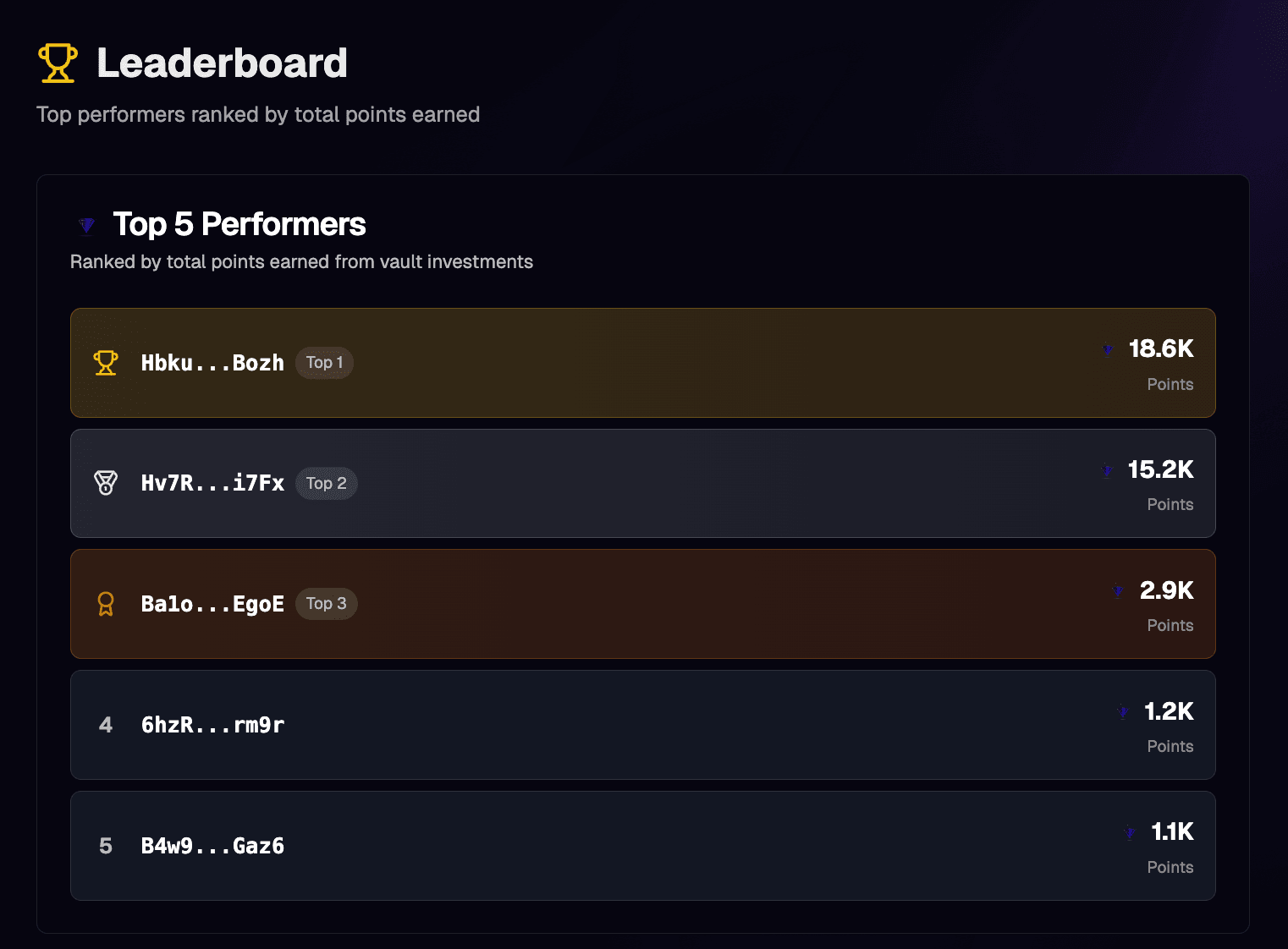Viewport: 1288px width, 949px height.
Task: Click the gem icon next to 18.6K
Action: pyautogui.click(x=1107, y=349)
